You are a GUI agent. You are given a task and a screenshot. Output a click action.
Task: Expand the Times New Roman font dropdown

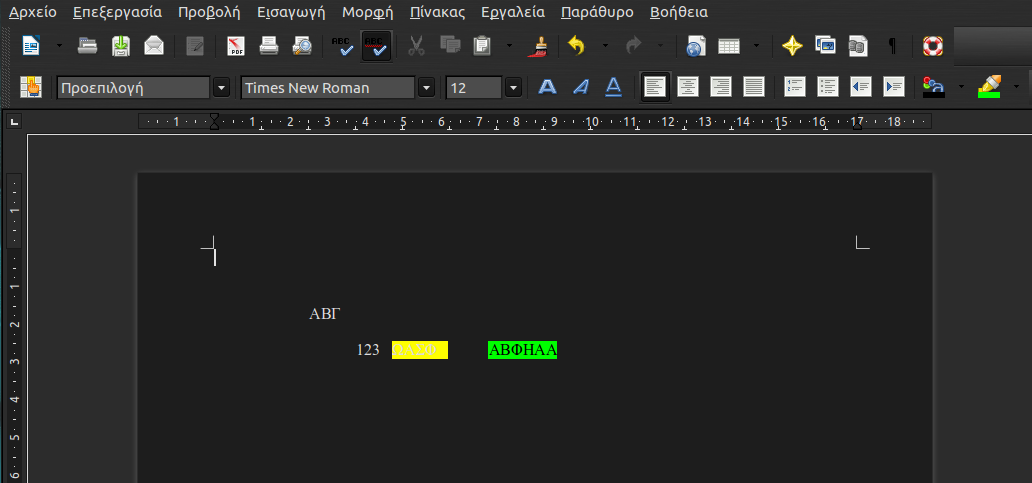pos(427,88)
